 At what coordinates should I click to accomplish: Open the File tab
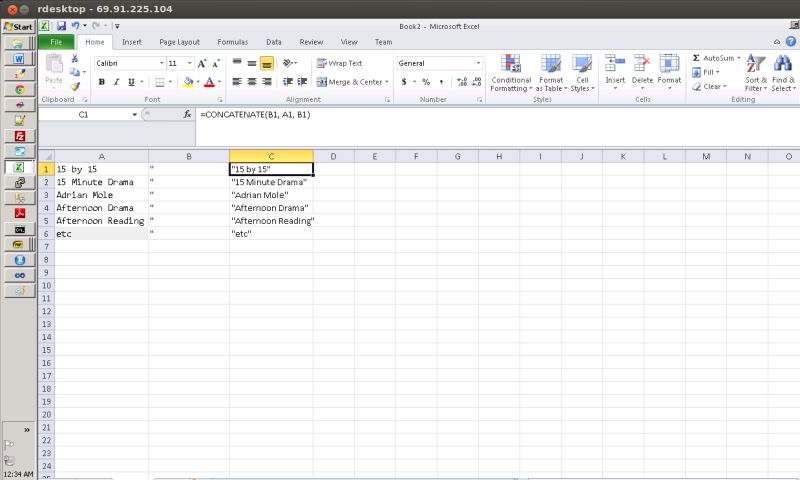(x=56, y=42)
